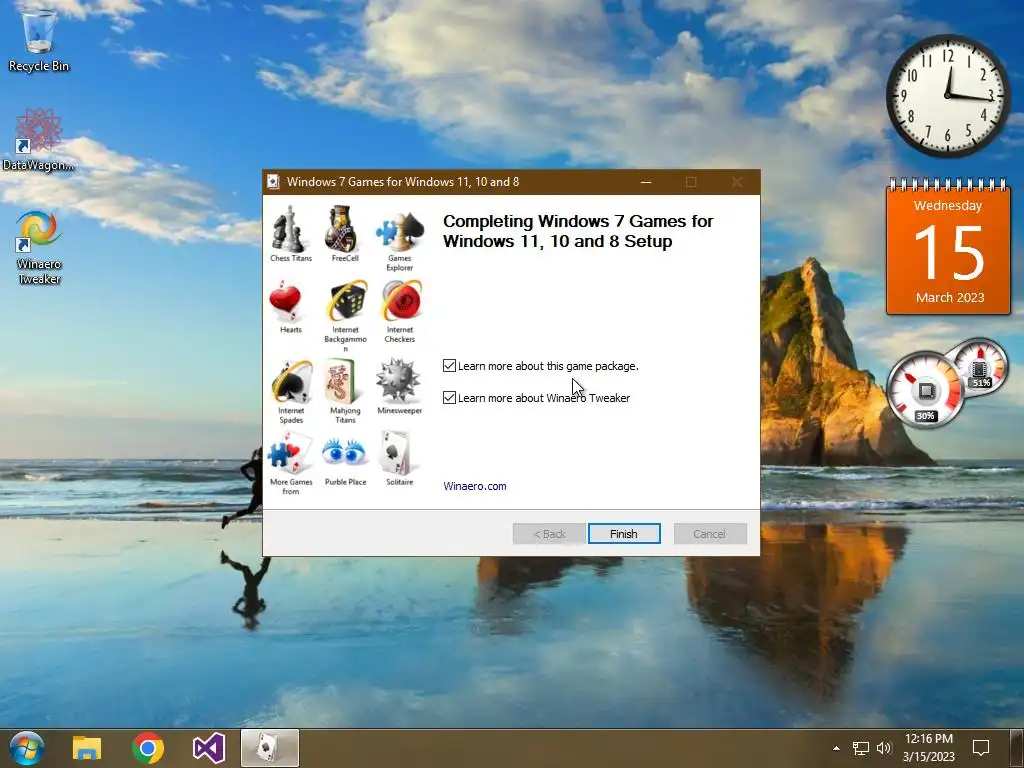The width and height of the screenshot is (1024, 768).
Task: Click the disabled Back button
Action: 549,534
